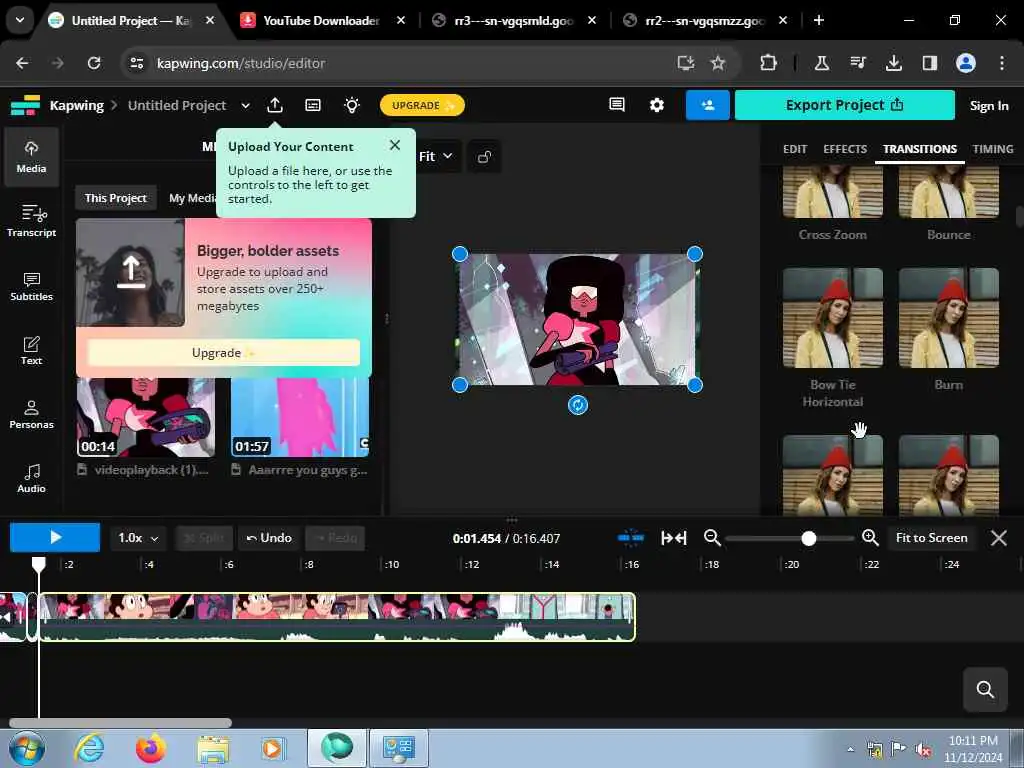Image resolution: width=1024 pixels, height=768 pixels.
Task: Click the Redo button
Action: (336, 538)
